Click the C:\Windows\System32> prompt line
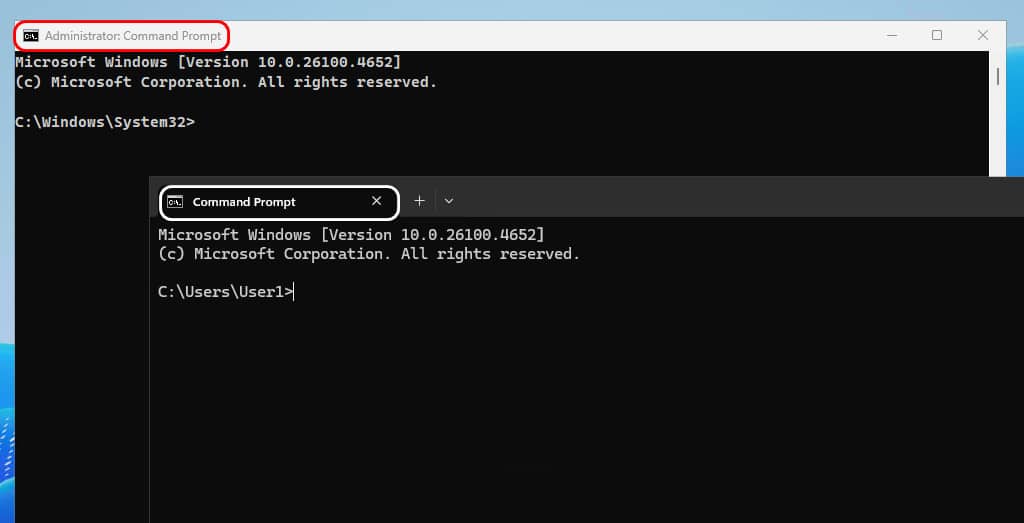Screen dimensions: 1024x523 tap(104, 122)
